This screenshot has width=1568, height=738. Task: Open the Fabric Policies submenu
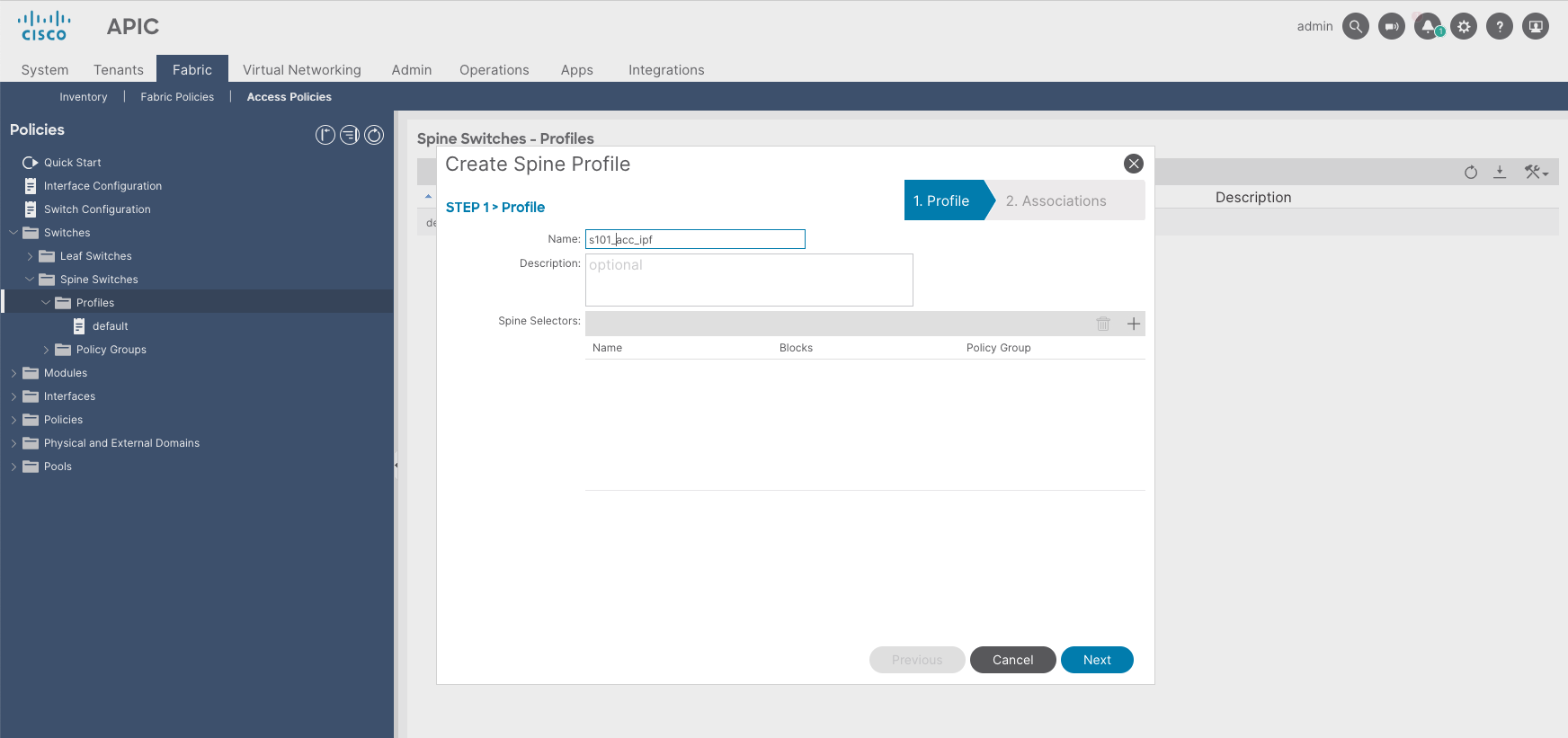(x=177, y=97)
